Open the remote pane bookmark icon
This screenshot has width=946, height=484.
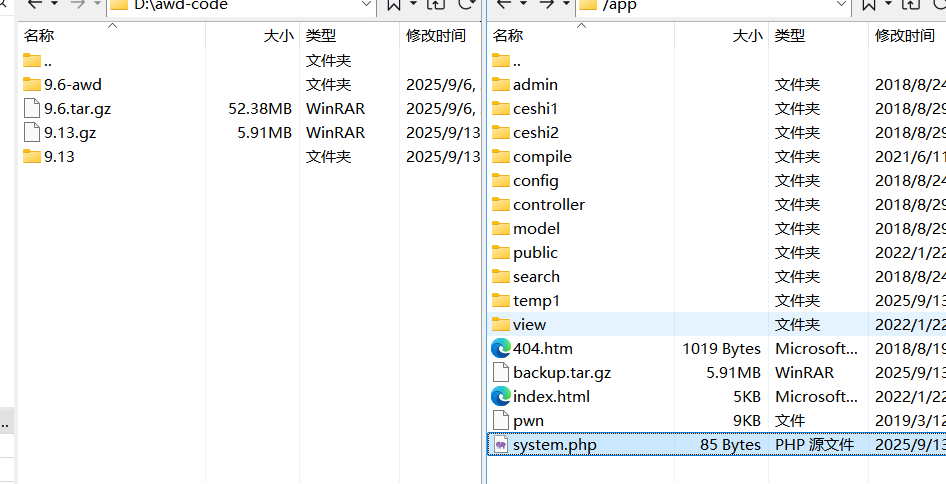[x=866, y=5]
